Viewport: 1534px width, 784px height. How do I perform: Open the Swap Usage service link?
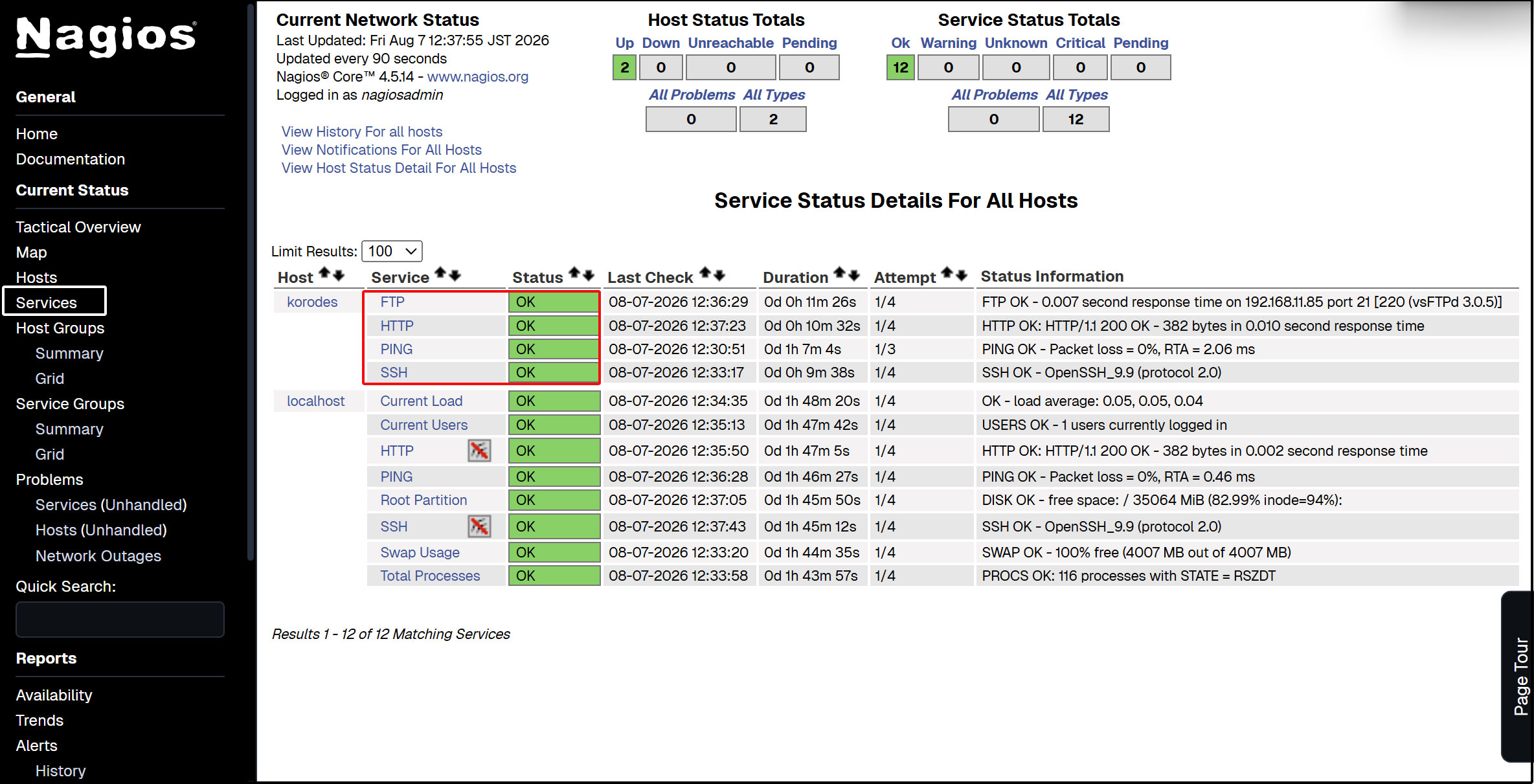click(420, 552)
